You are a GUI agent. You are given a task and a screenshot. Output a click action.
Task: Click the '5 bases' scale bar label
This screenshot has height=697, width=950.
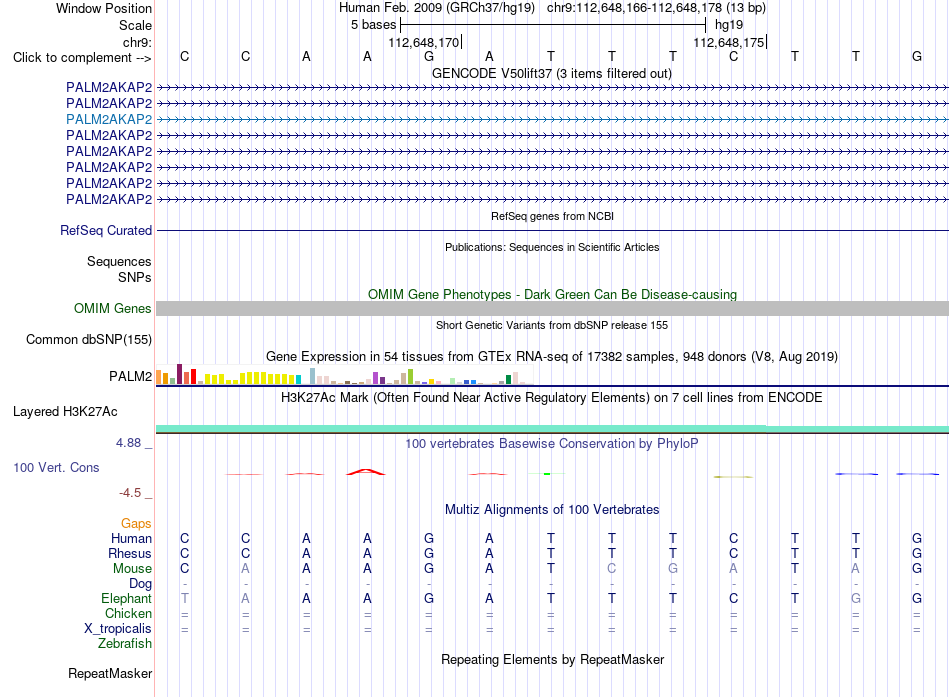373,25
